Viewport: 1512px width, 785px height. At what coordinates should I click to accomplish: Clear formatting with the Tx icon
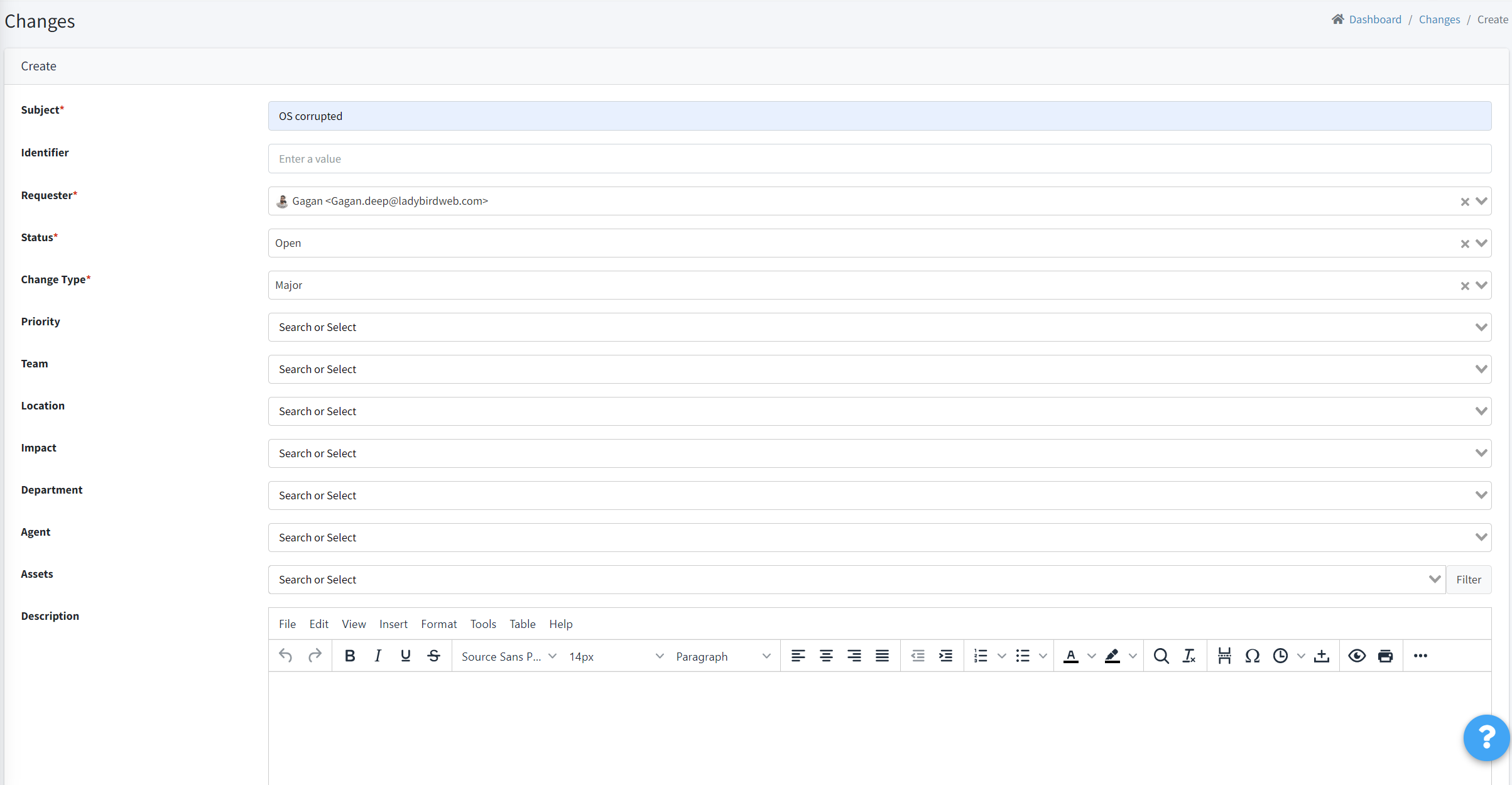click(1189, 656)
